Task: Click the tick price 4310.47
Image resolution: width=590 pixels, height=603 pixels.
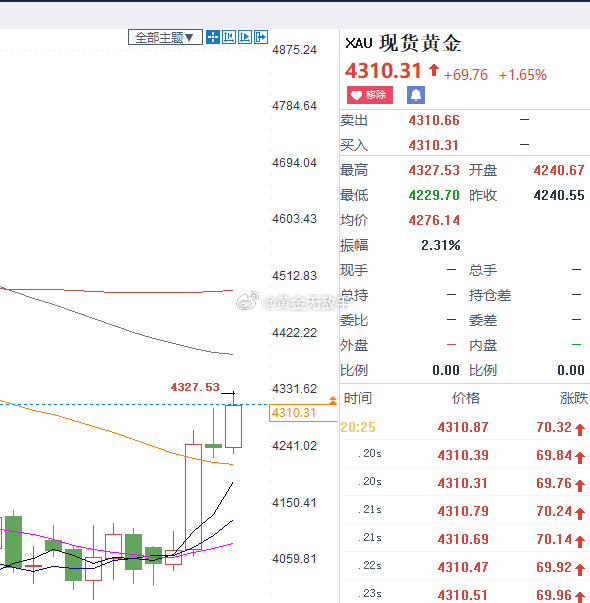Action: [x=463, y=567]
